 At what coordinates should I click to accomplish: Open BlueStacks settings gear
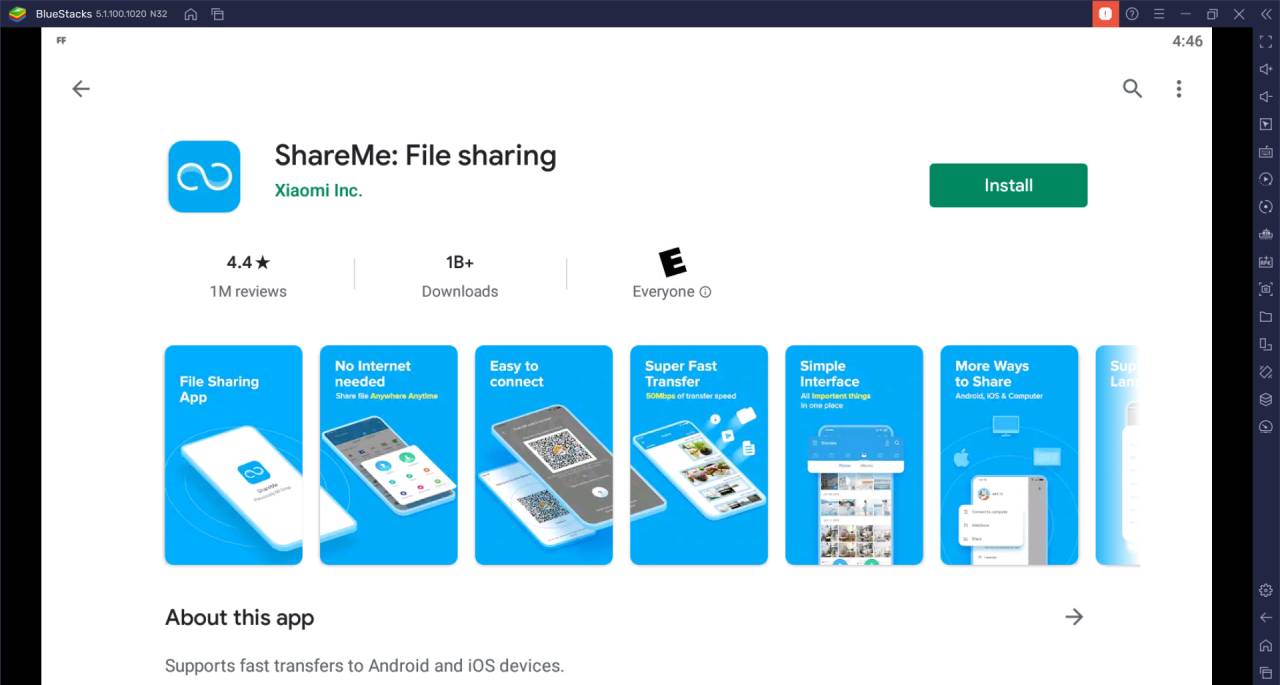click(x=1266, y=590)
